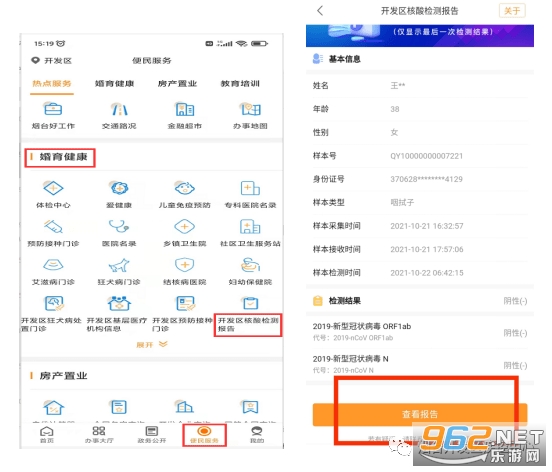
Task: Select 教育培训 category tab
Action: coord(240,84)
